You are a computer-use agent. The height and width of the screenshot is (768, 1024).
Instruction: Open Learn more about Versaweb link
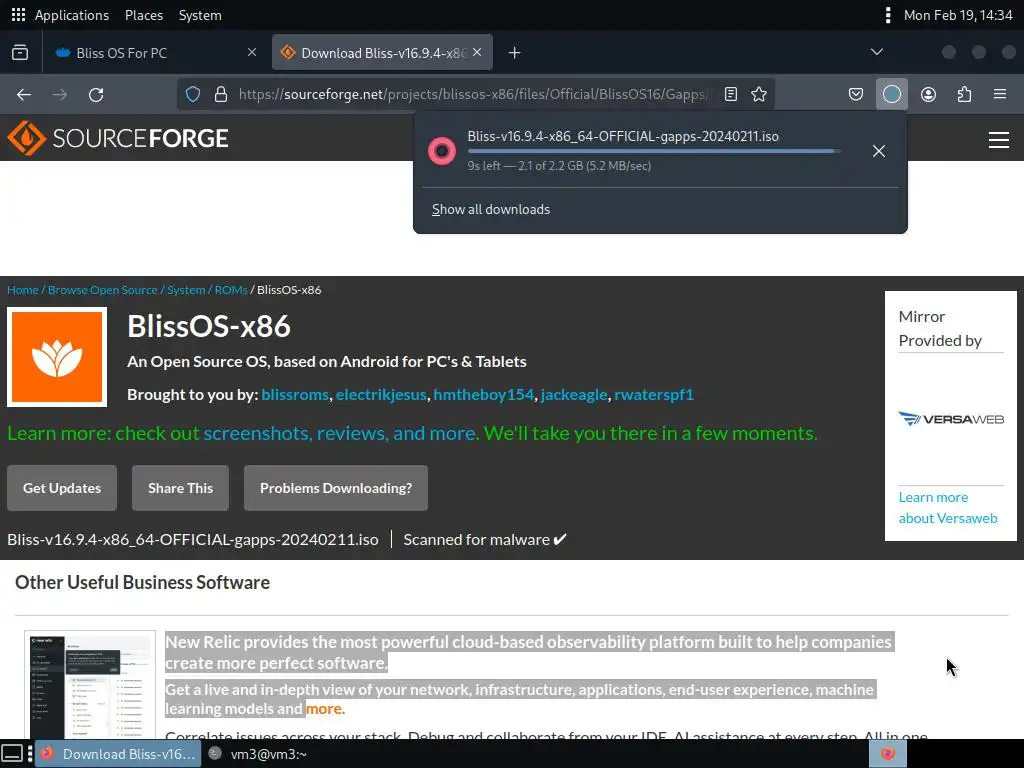(948, 507)
